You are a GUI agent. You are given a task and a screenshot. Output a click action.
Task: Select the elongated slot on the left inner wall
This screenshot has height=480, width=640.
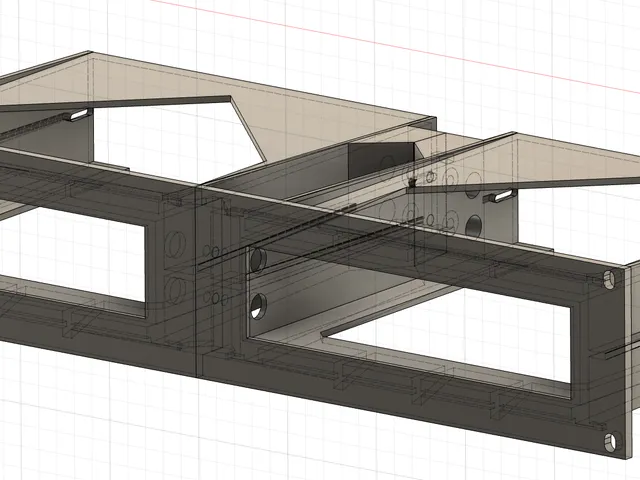point(79,116)
